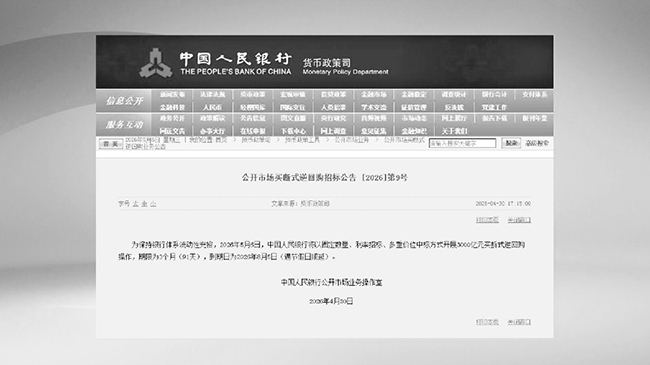Open 央行研究 under 服务互动

coord(333,118)
